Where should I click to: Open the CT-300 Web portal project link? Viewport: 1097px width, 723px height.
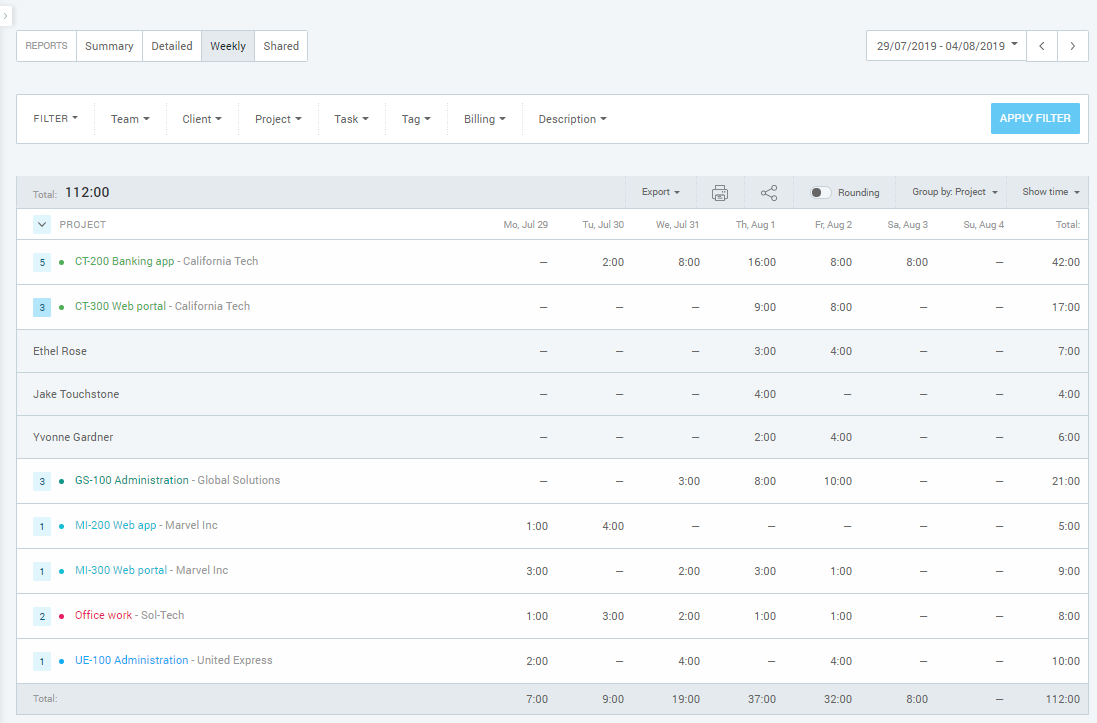tap(120, 306)
